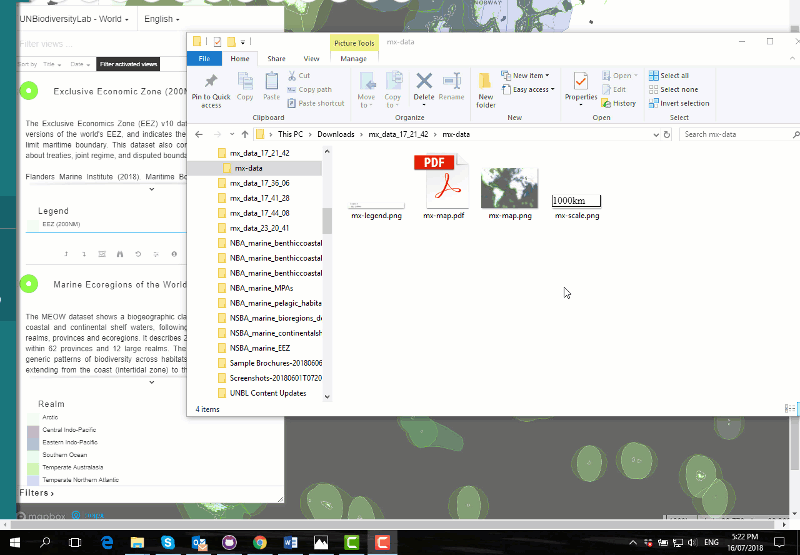800x555 pixels.
Task: Expand Filters section in the views panel
Action: point(36,493)
